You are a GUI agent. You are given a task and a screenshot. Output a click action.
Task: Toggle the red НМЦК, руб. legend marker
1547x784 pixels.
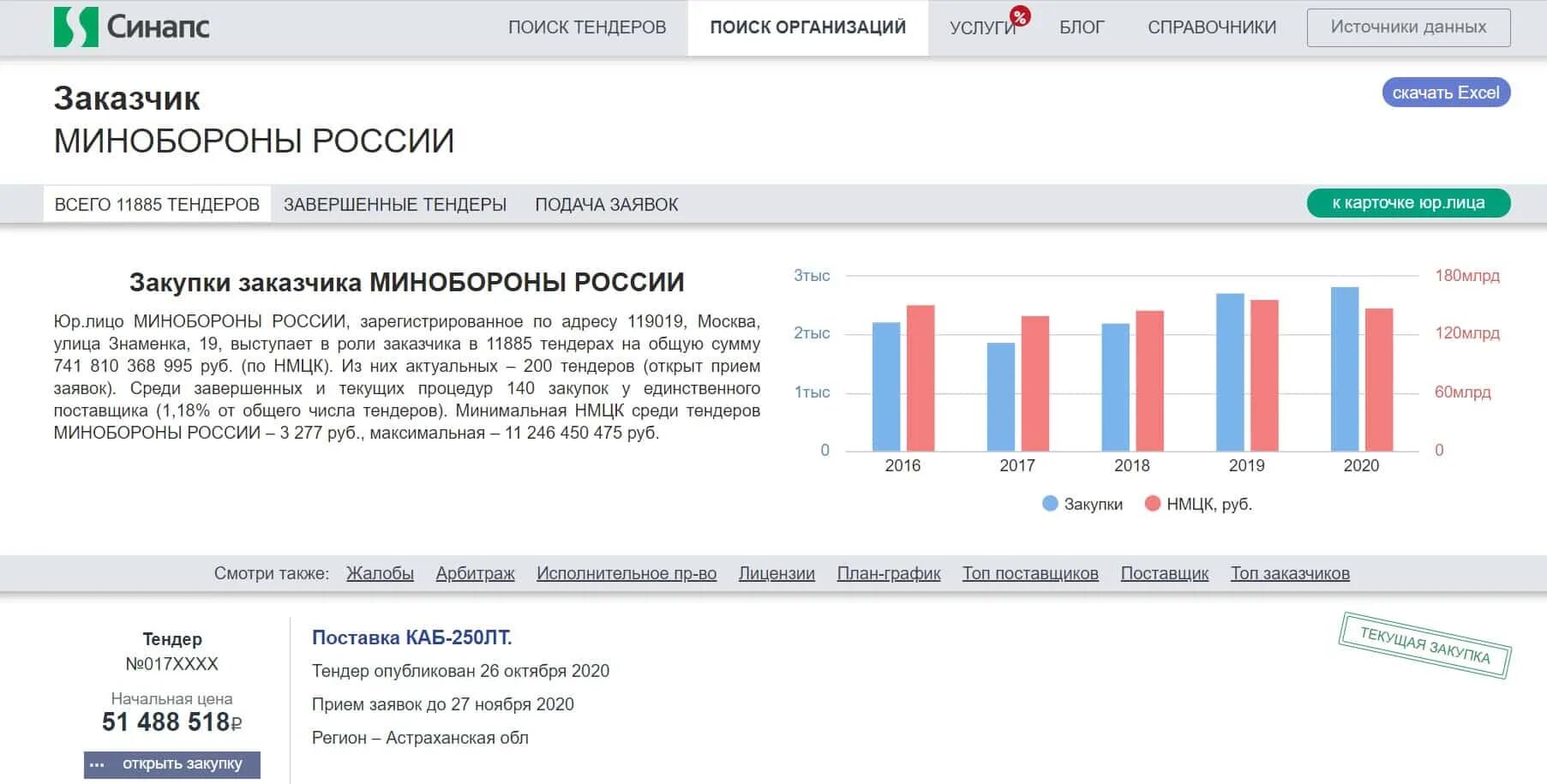[1153, 504]
